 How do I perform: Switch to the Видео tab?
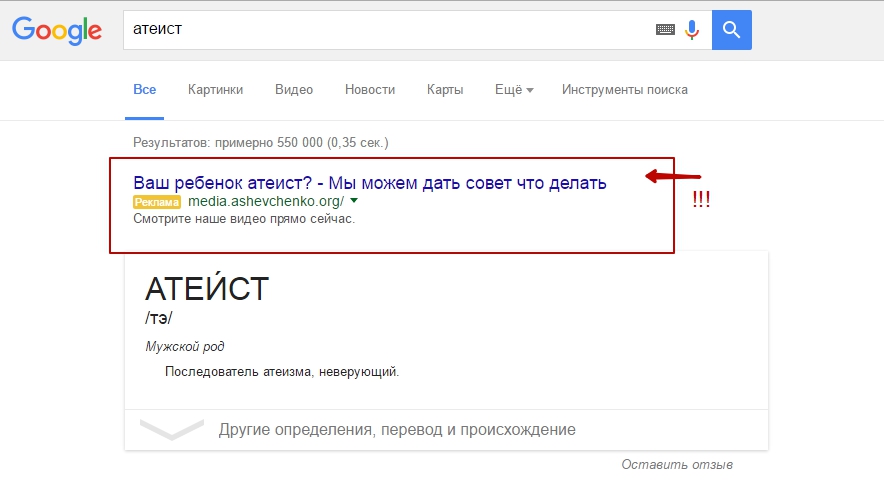294,90
